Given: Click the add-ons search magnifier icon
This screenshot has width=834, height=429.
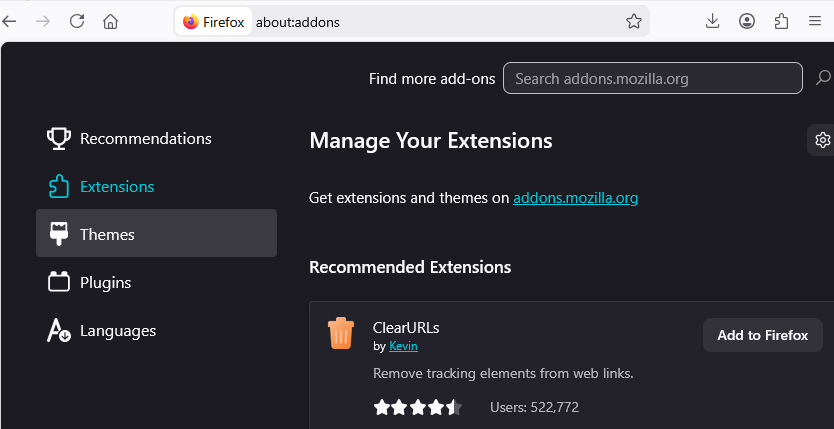Looking at the screenshot, I should 823,78.
